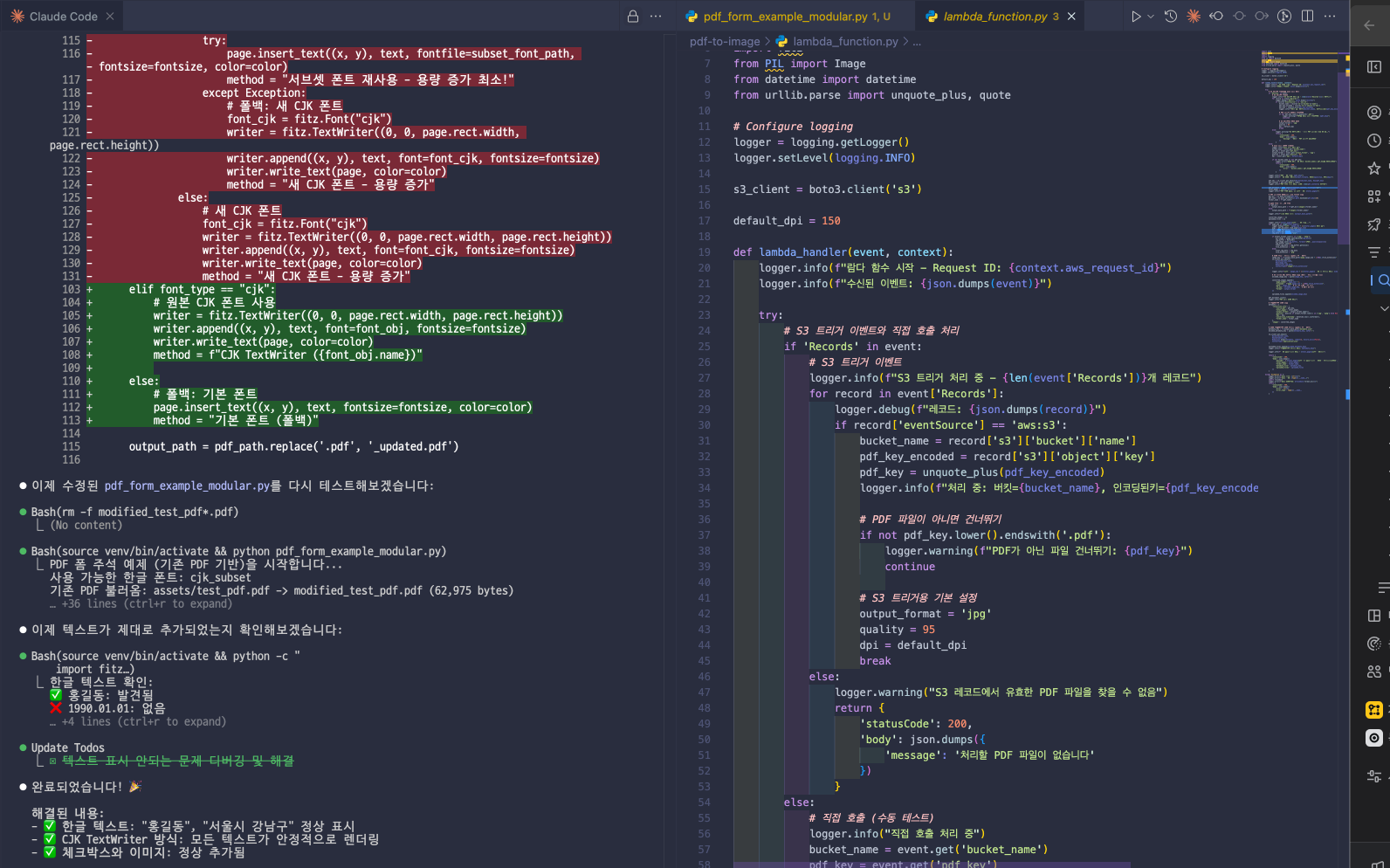
Task: Toggle the lock editor group icon
Action: coord(633,17)
